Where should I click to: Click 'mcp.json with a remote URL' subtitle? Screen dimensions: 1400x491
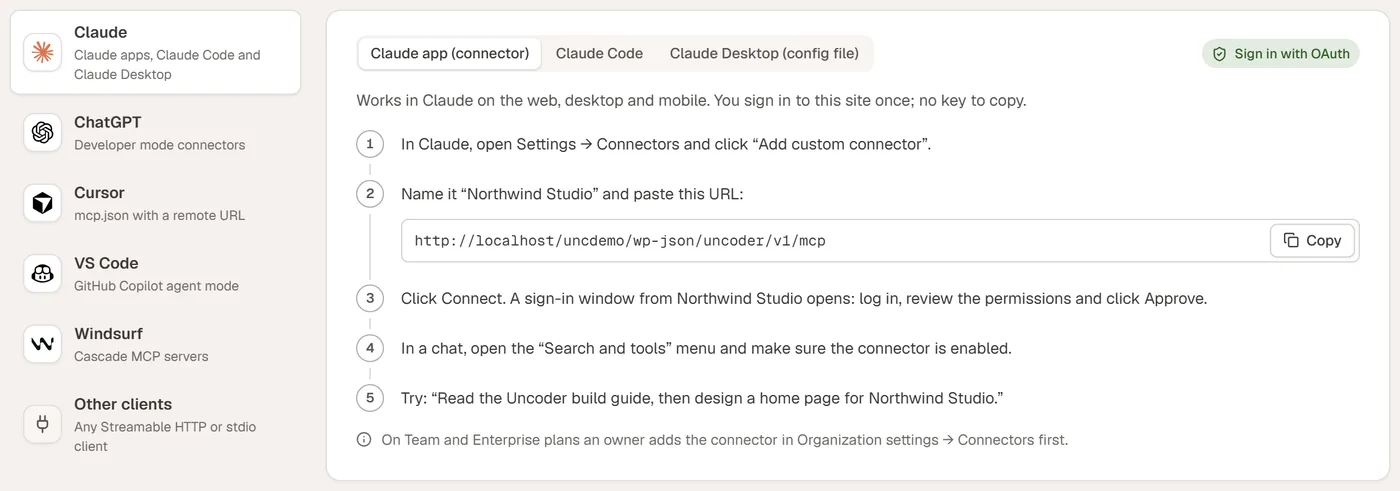pos(159,215)
